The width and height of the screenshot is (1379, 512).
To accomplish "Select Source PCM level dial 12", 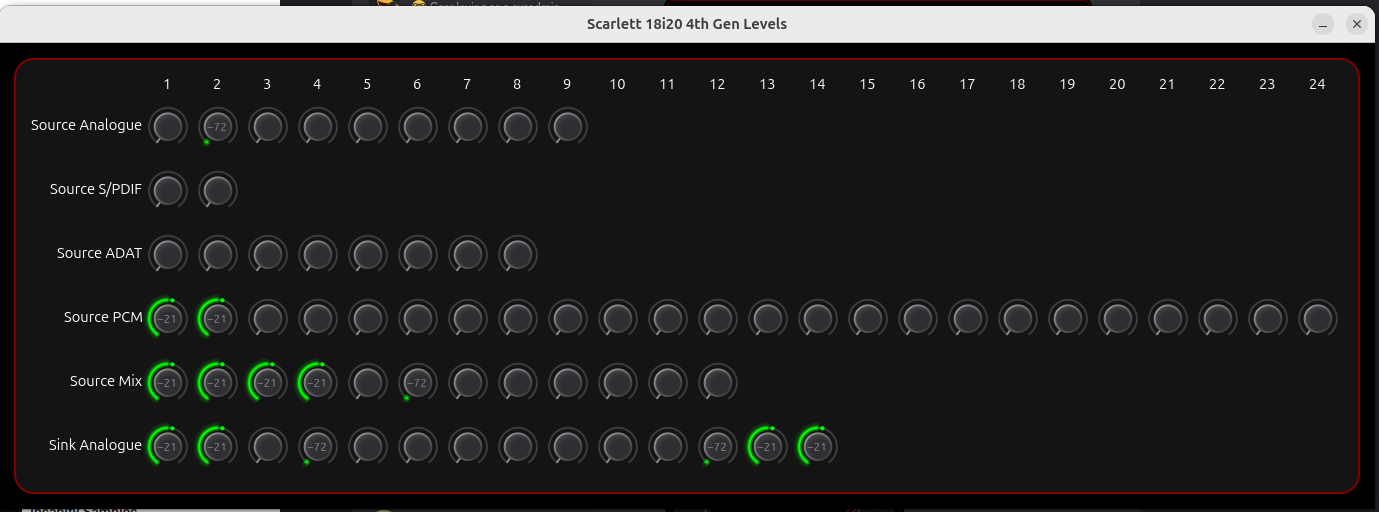I will pyautogui.click(x=717, y=318).
